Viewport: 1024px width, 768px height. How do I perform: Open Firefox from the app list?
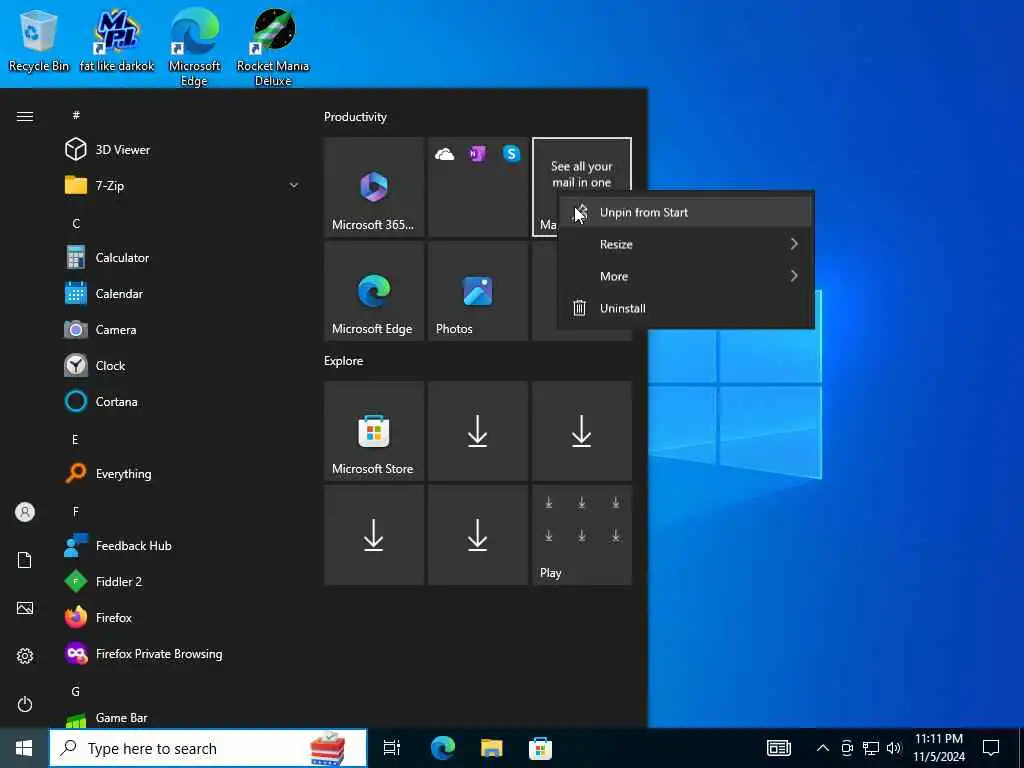[183, 617]
